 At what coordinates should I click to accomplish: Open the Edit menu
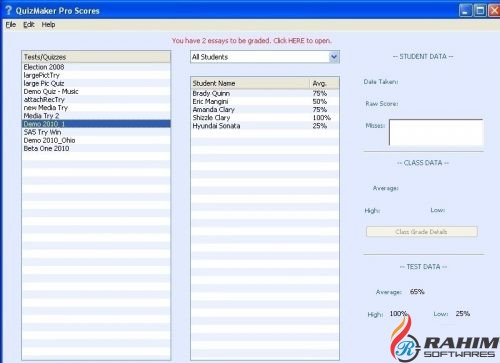[x=29, y=25]
